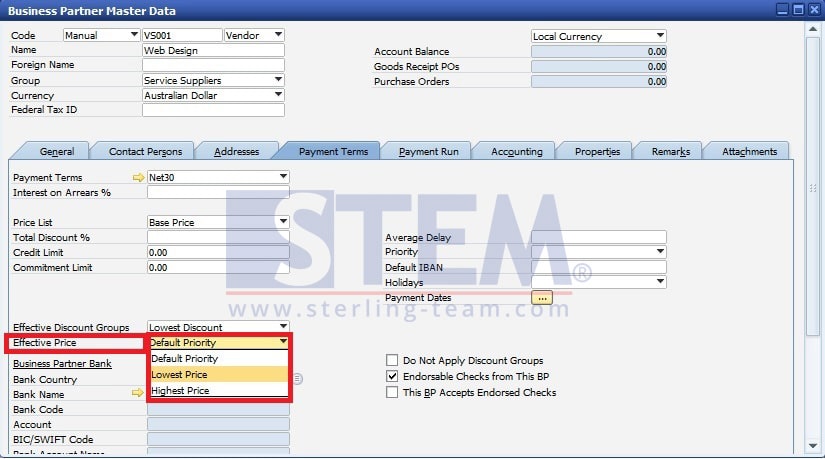Open Payment Terms Net30 dropdown
Viewport: 825px width, 459px height.
[283, 177]
